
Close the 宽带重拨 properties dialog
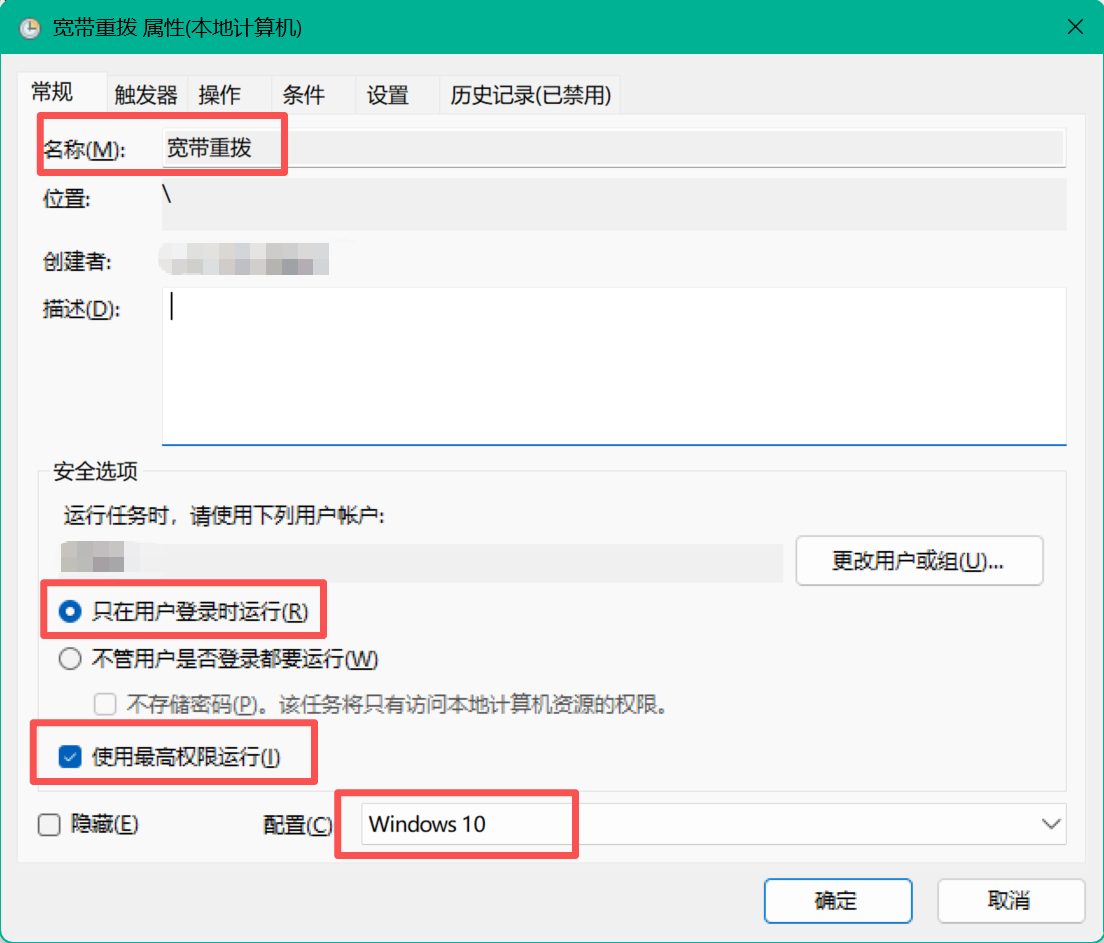coord(1075,27)
